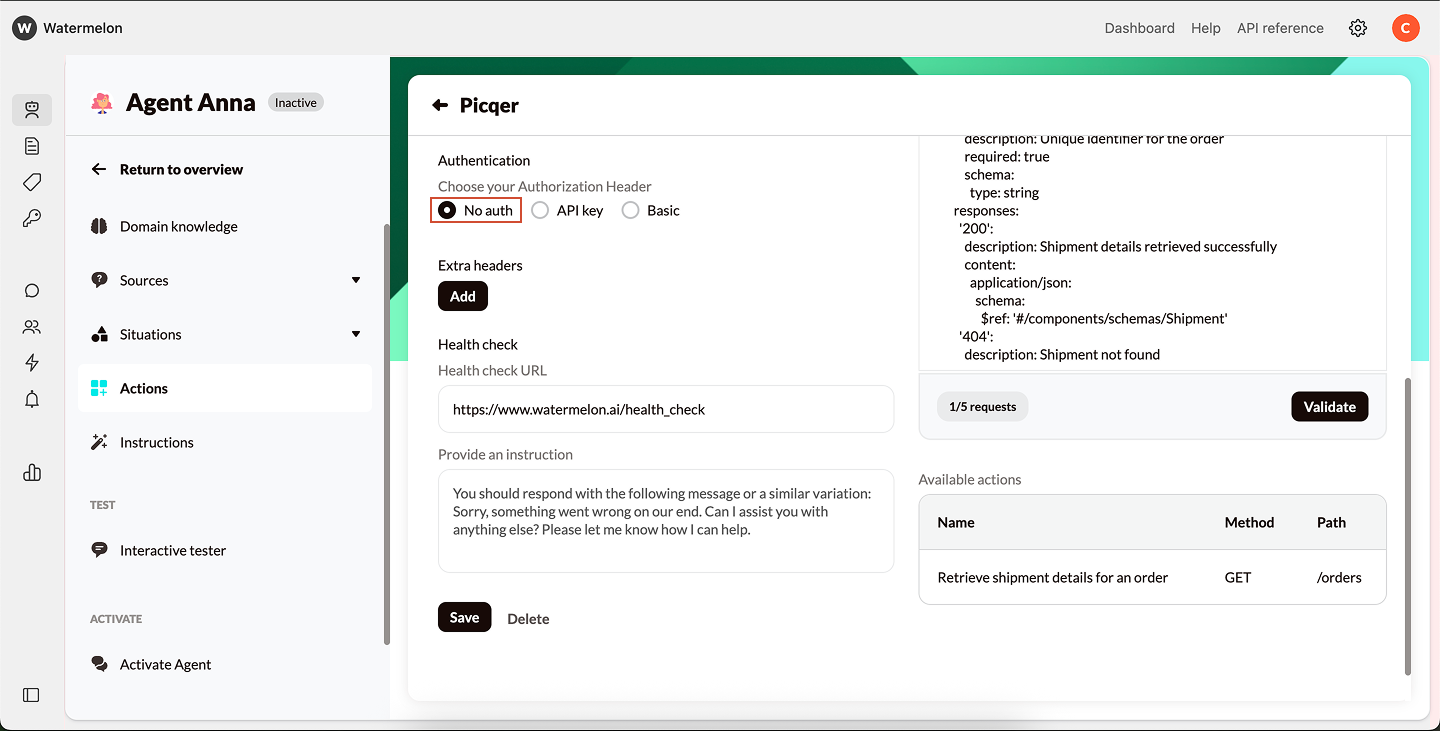Click the Validate button
1440x731 pixels.
[x=1329, y=406]
